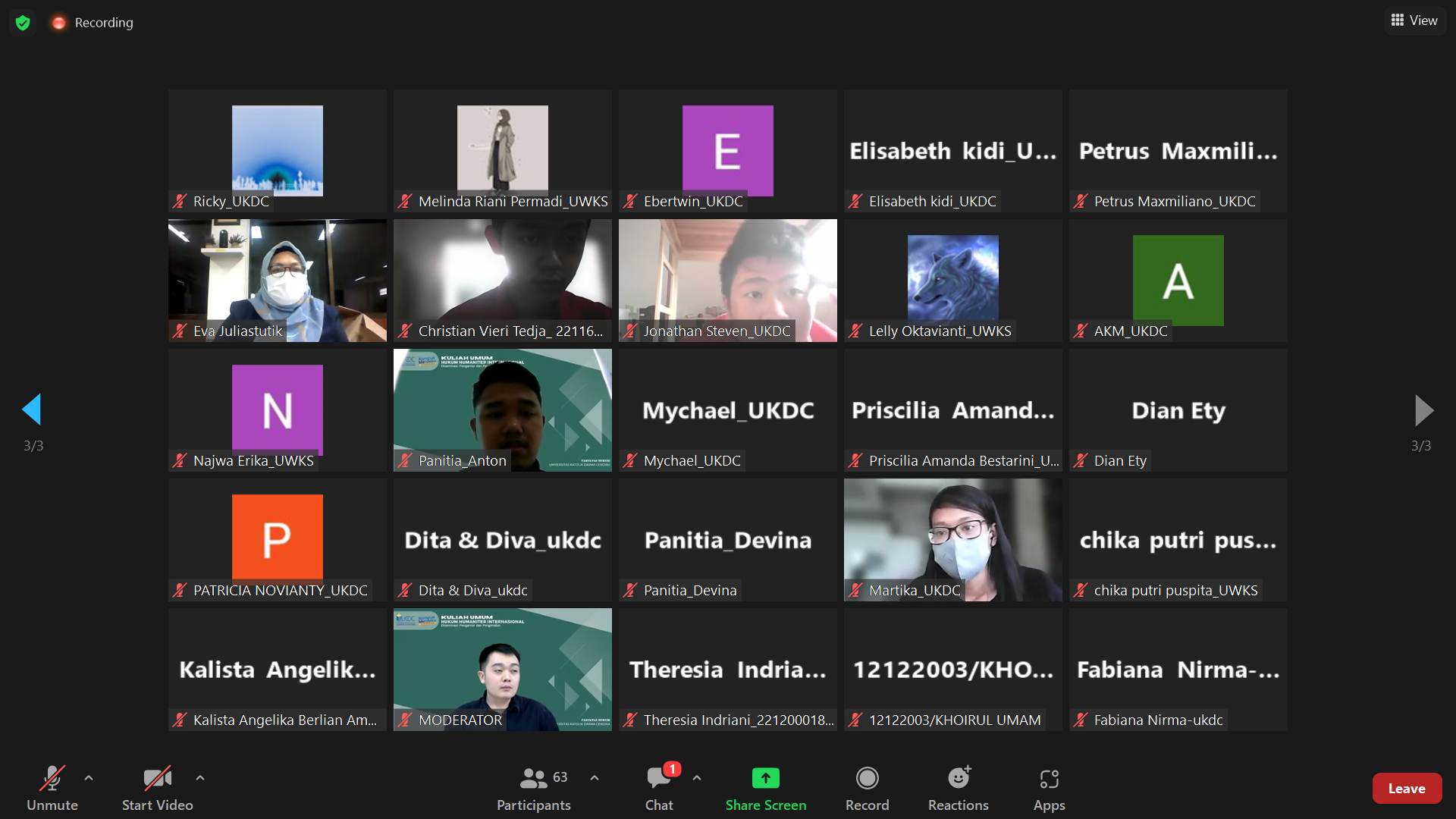Go to next page with right arrow

(1423, 409)
